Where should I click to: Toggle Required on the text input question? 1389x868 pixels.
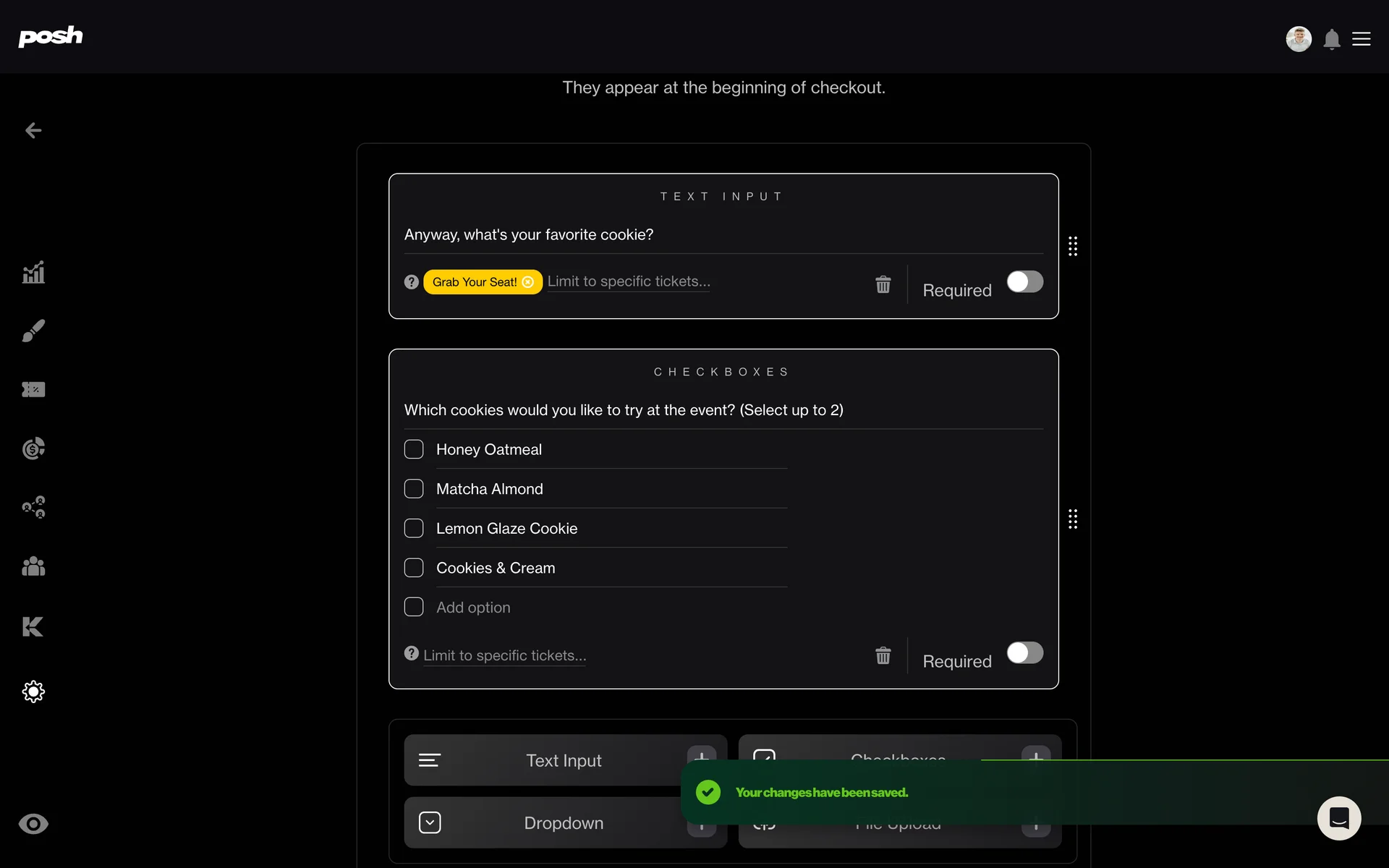pyautogui.click(x=1024, y=282)
